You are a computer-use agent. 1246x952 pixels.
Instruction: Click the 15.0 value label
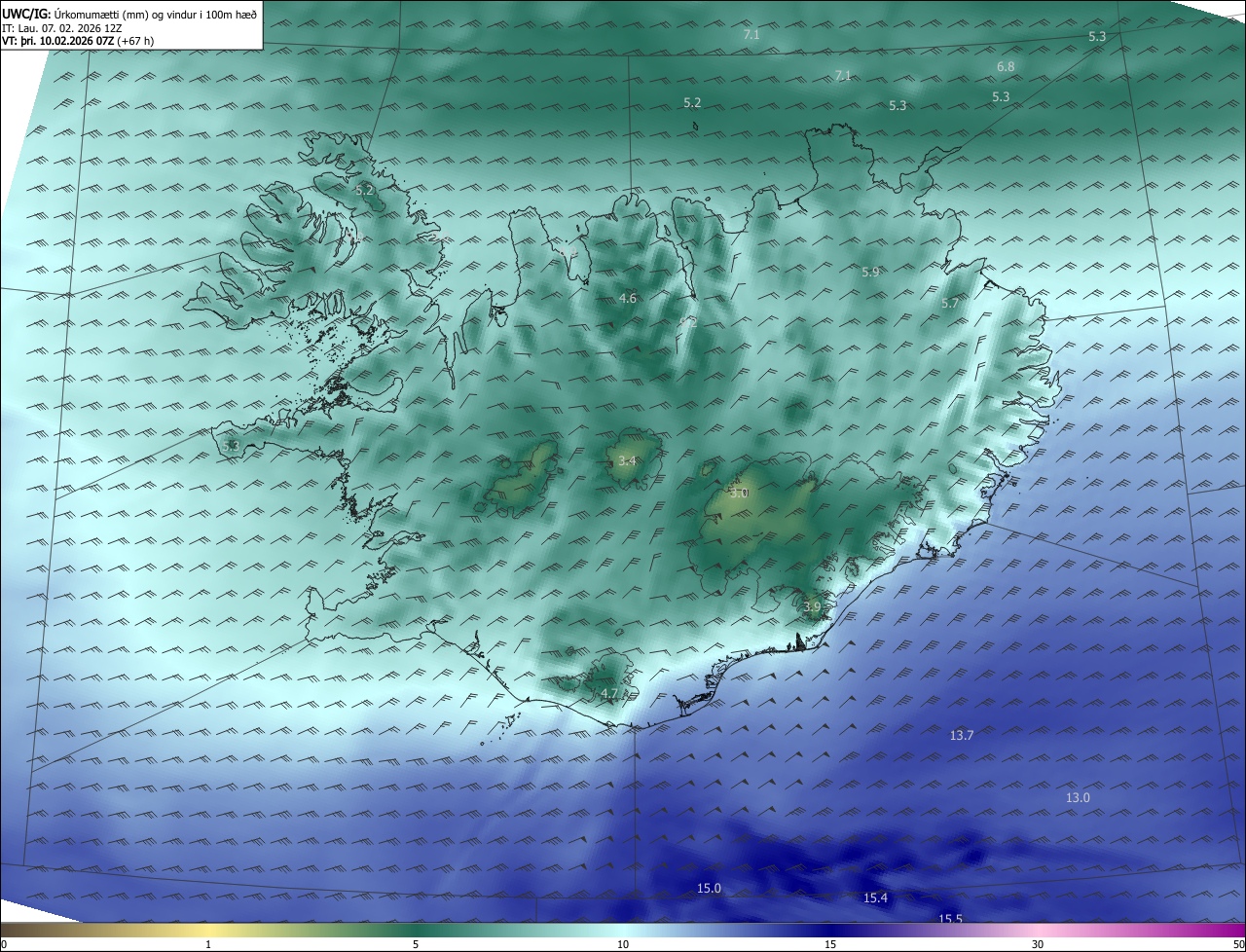(x=709, y=888)
